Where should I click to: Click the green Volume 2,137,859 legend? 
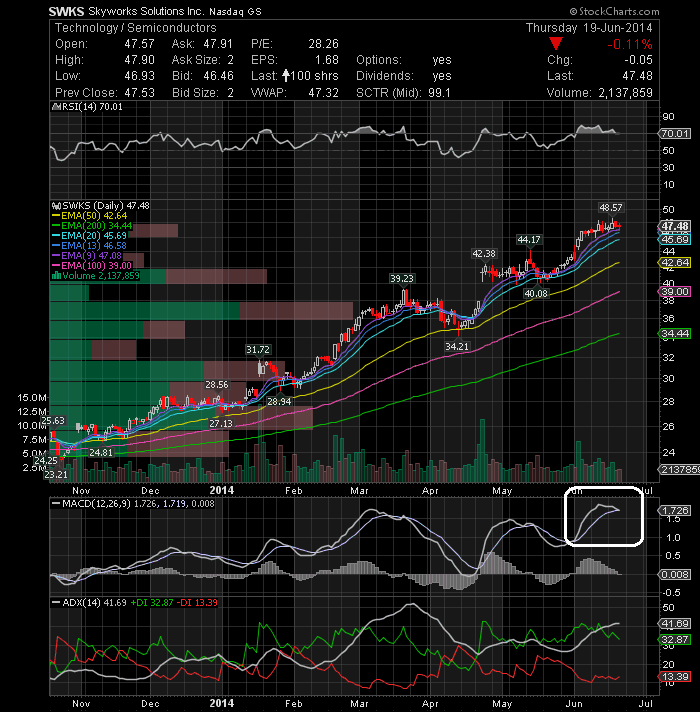coord(96,276)
